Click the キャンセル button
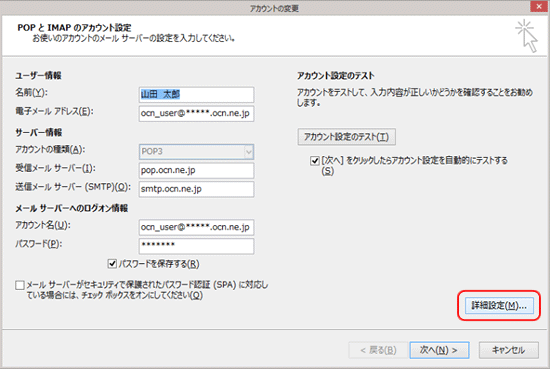550x369 pixels. pyautogui.click(x=509, y=350)
